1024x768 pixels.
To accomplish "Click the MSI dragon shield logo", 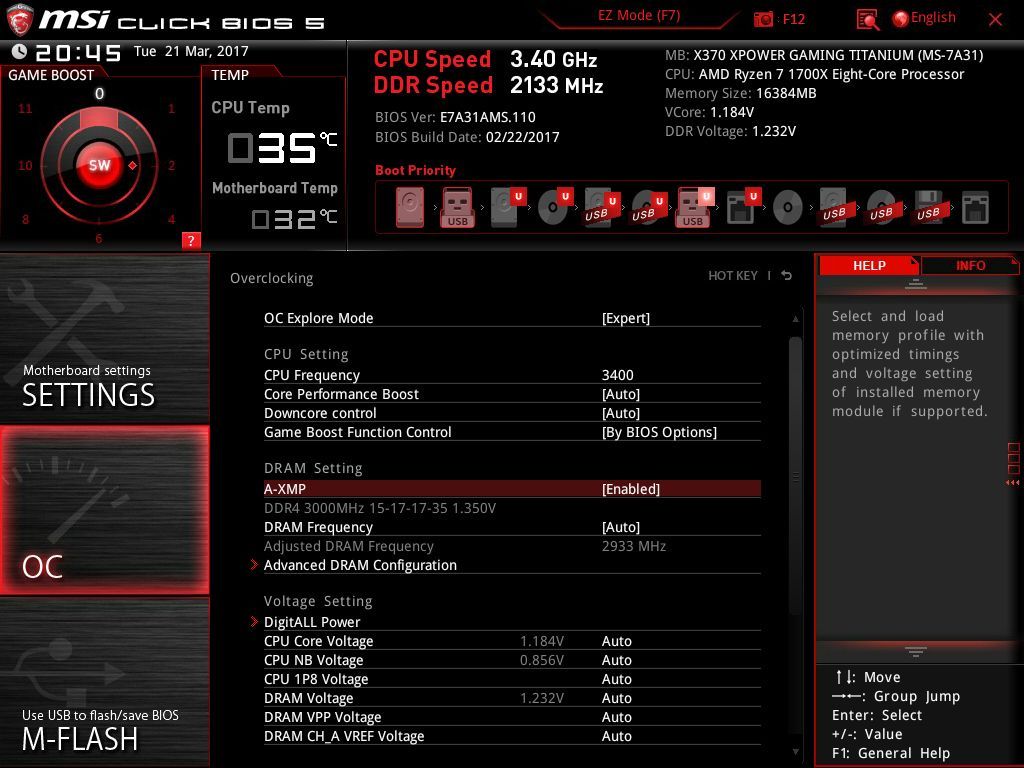I will pyautogui.click(x=20, y=20).
